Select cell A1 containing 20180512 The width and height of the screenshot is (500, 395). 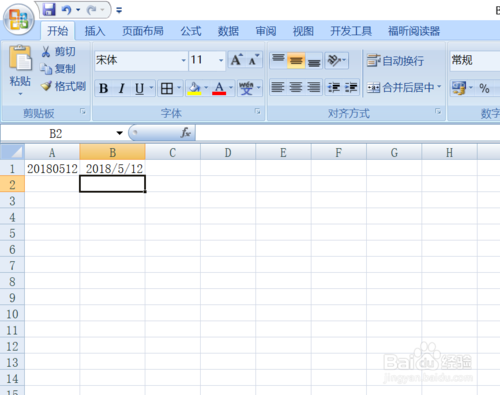point(52,168)
